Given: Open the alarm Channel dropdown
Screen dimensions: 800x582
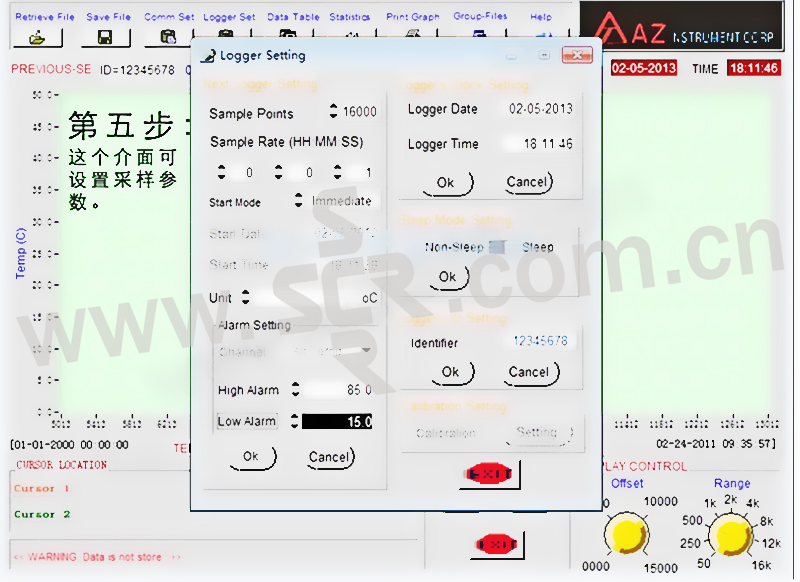Looking at the screenshot, I should (366, 351).
